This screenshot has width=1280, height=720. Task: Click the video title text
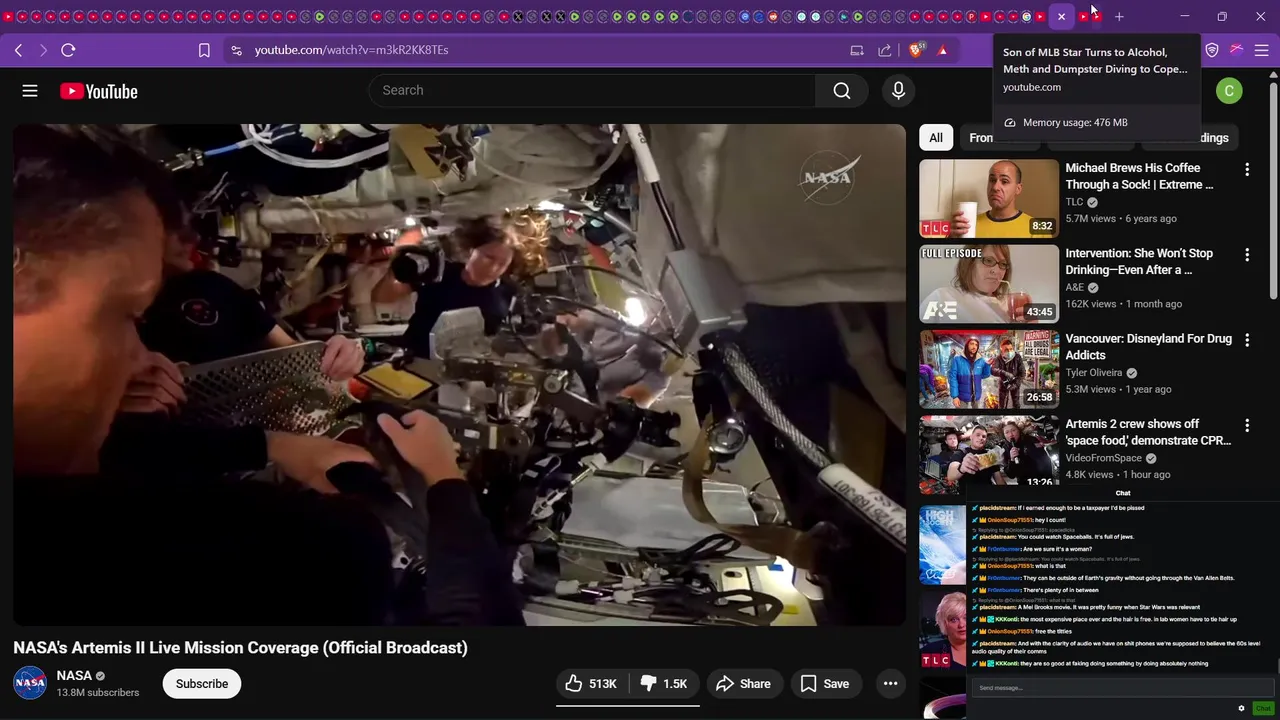coord(240,648)
